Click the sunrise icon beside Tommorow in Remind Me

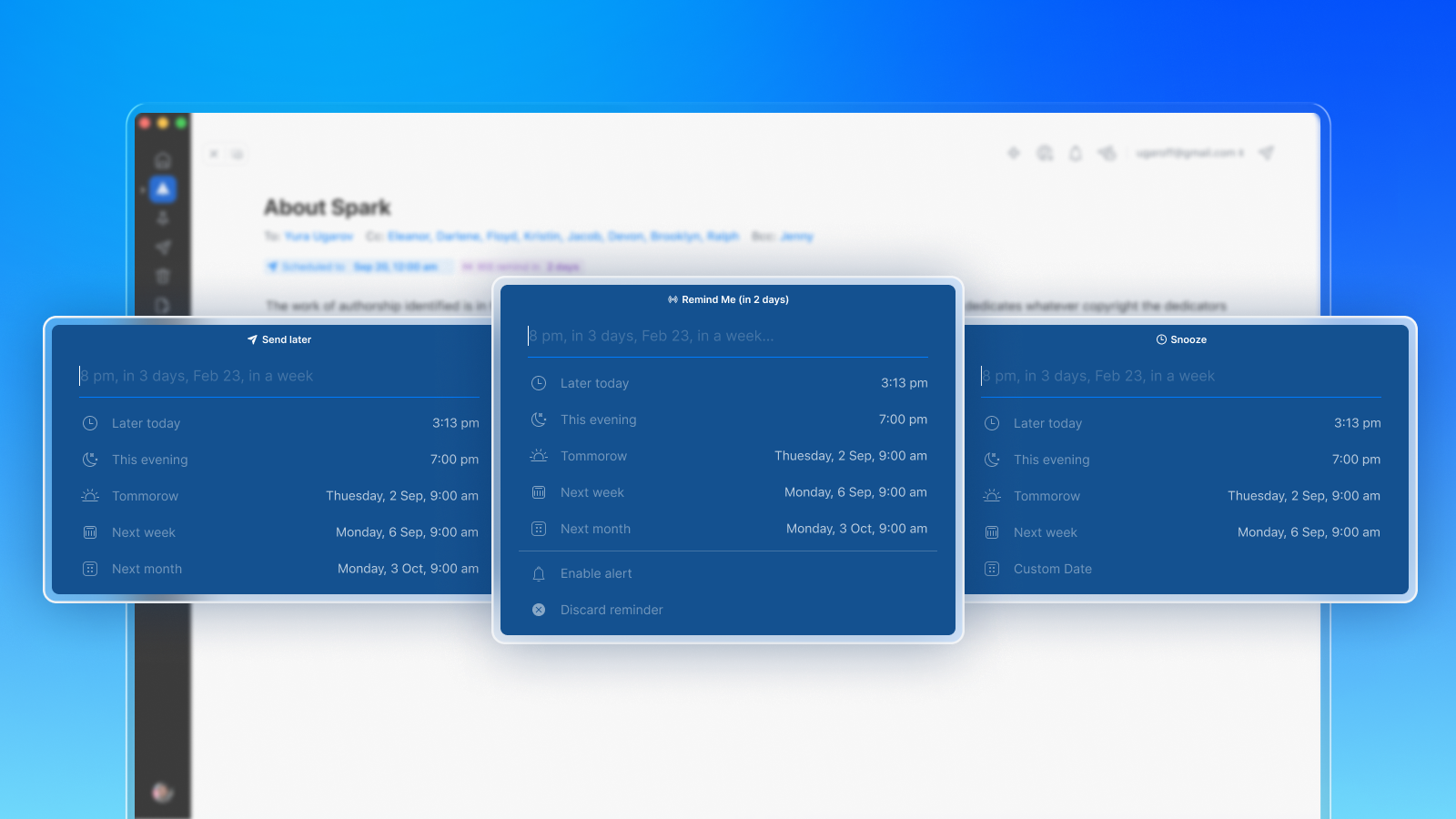coord(539,456)
